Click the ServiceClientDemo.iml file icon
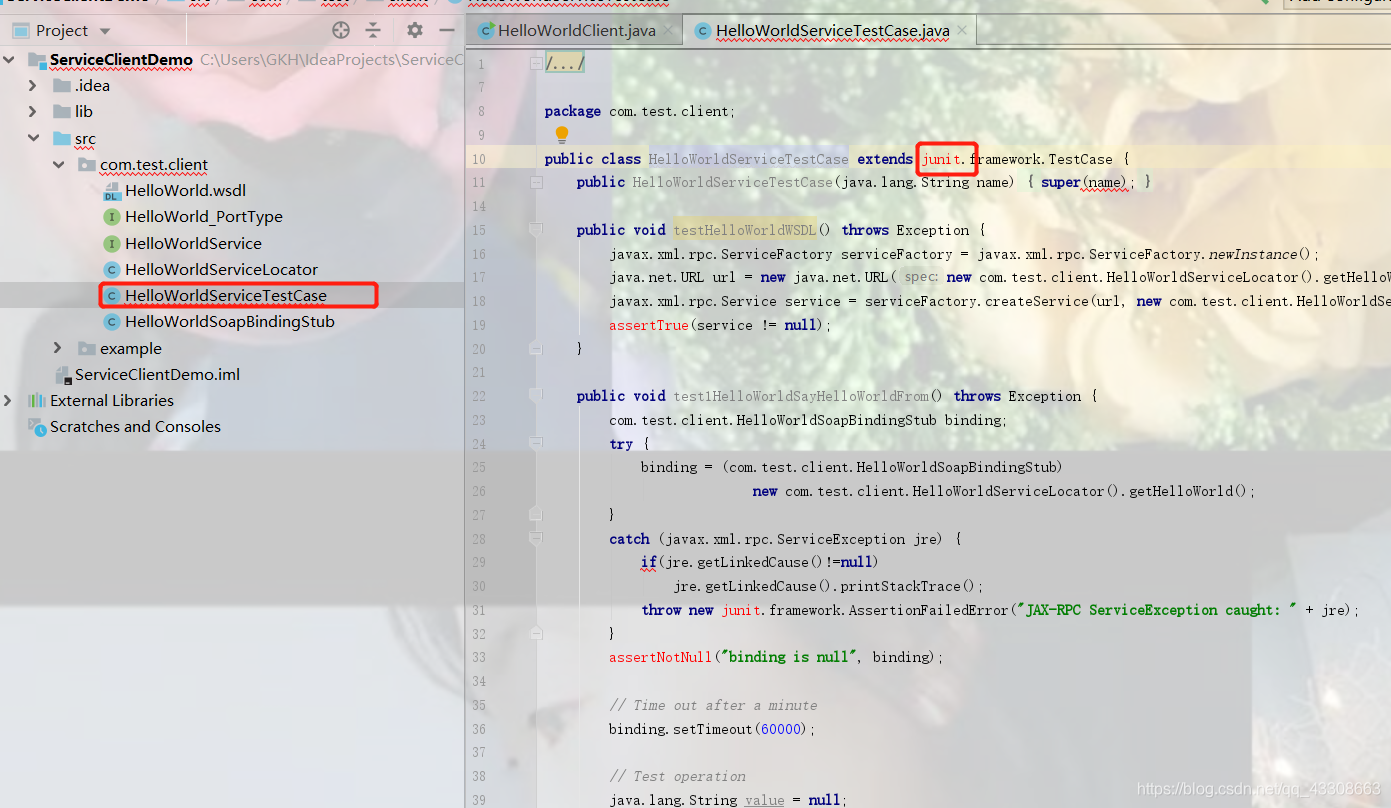 (63, 375)
